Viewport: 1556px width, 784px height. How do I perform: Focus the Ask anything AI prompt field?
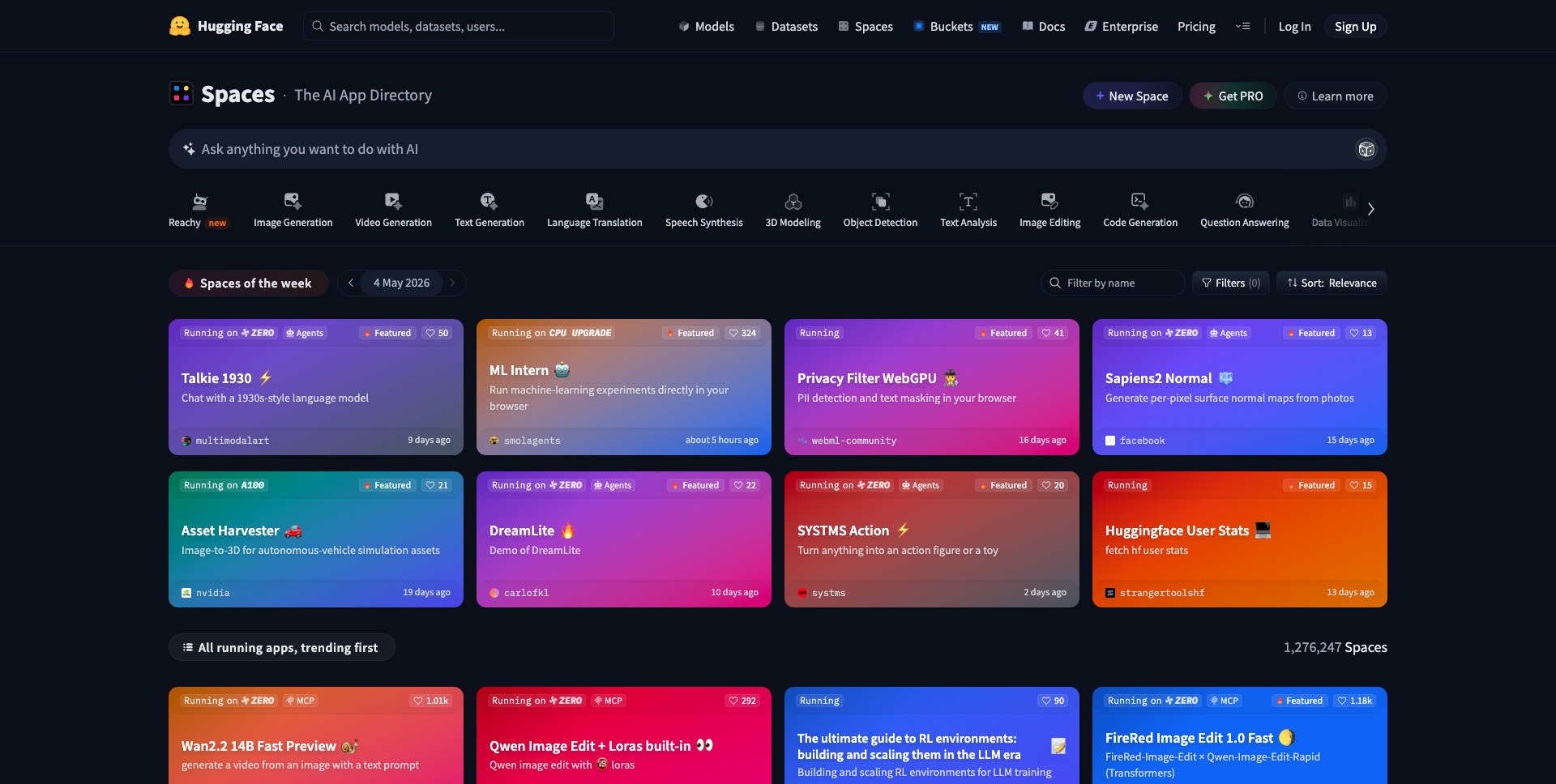(x=777, y=149)
